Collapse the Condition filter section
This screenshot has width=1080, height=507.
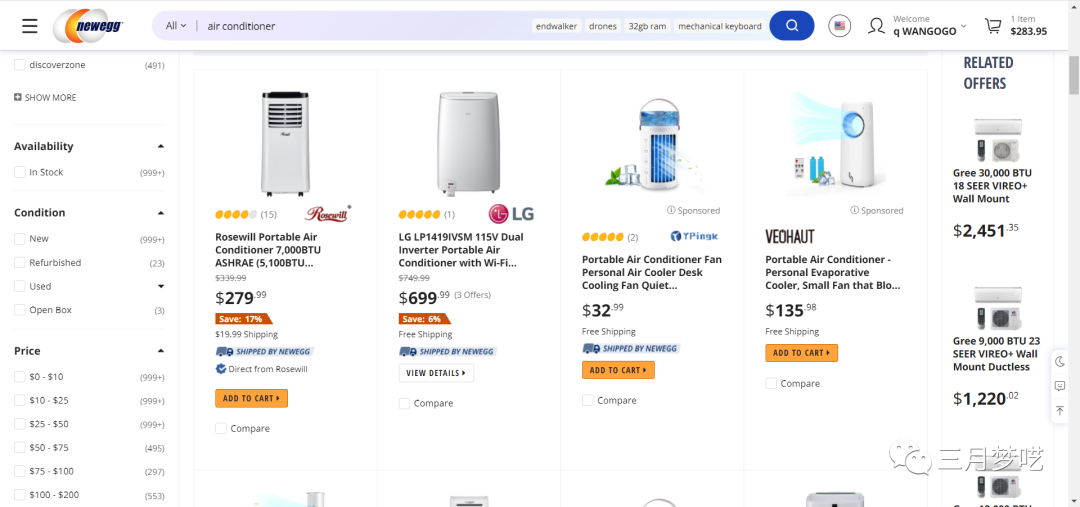pos(161,213)
